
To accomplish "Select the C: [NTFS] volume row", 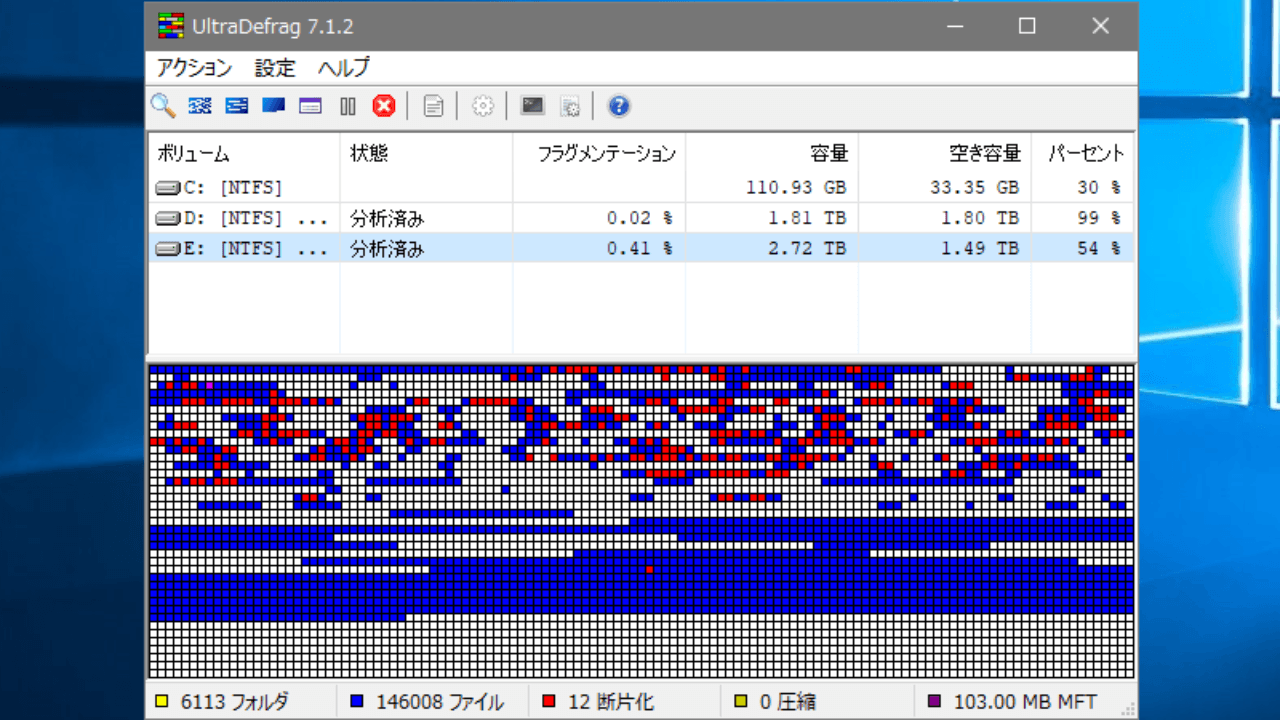I will 641,187.
